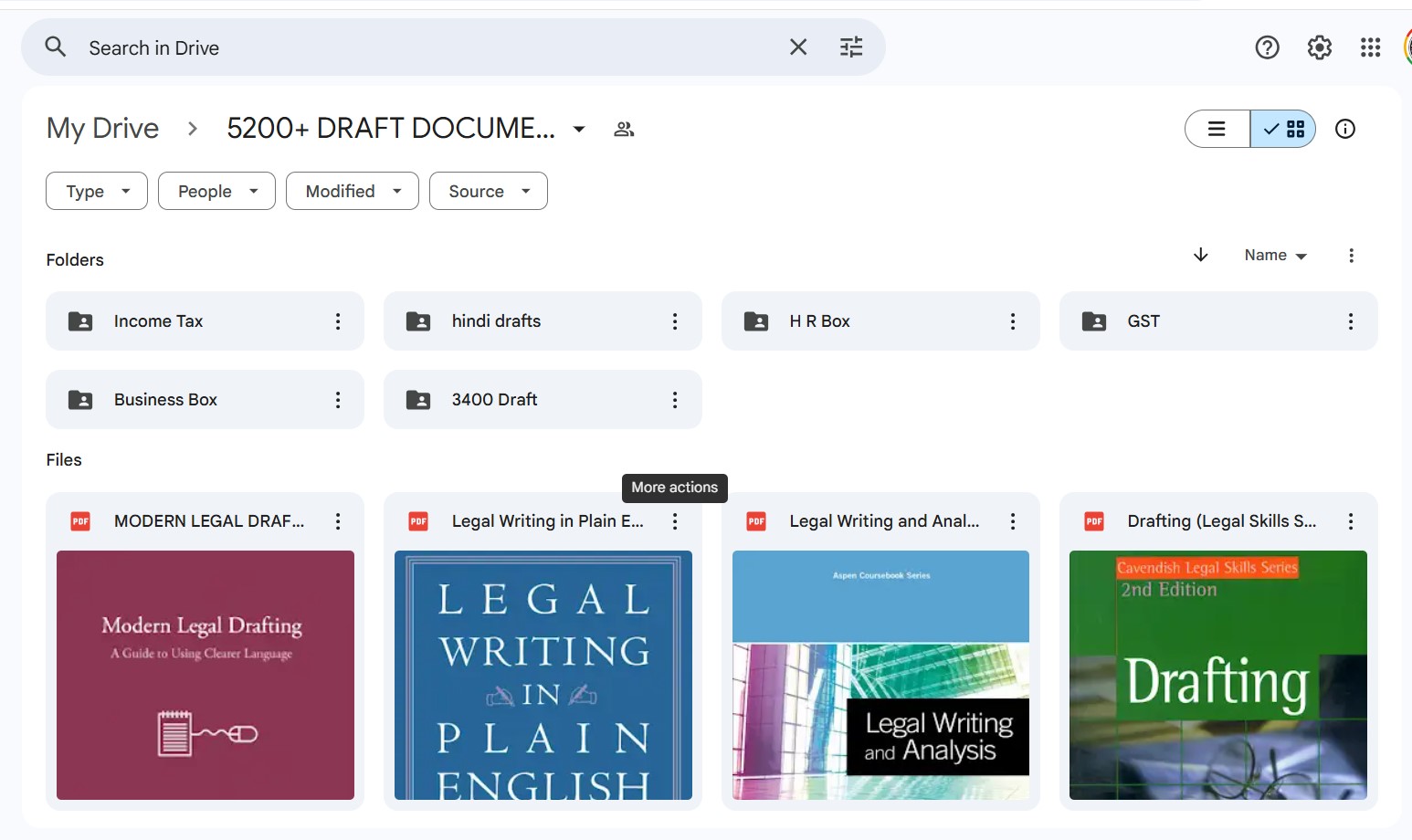Select Legal Writing and Analysis cover thumbnail
This screenshot has width=1412, height=840.
[880, 675]
